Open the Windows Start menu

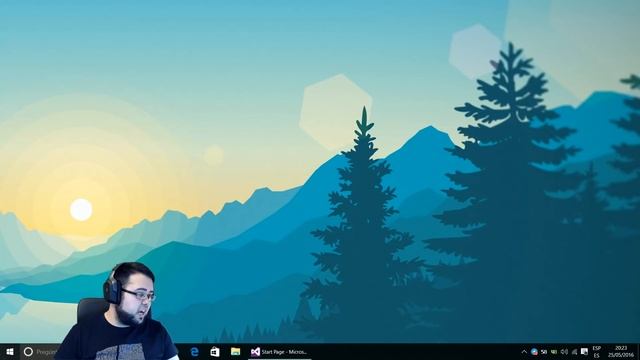[10, 351]
